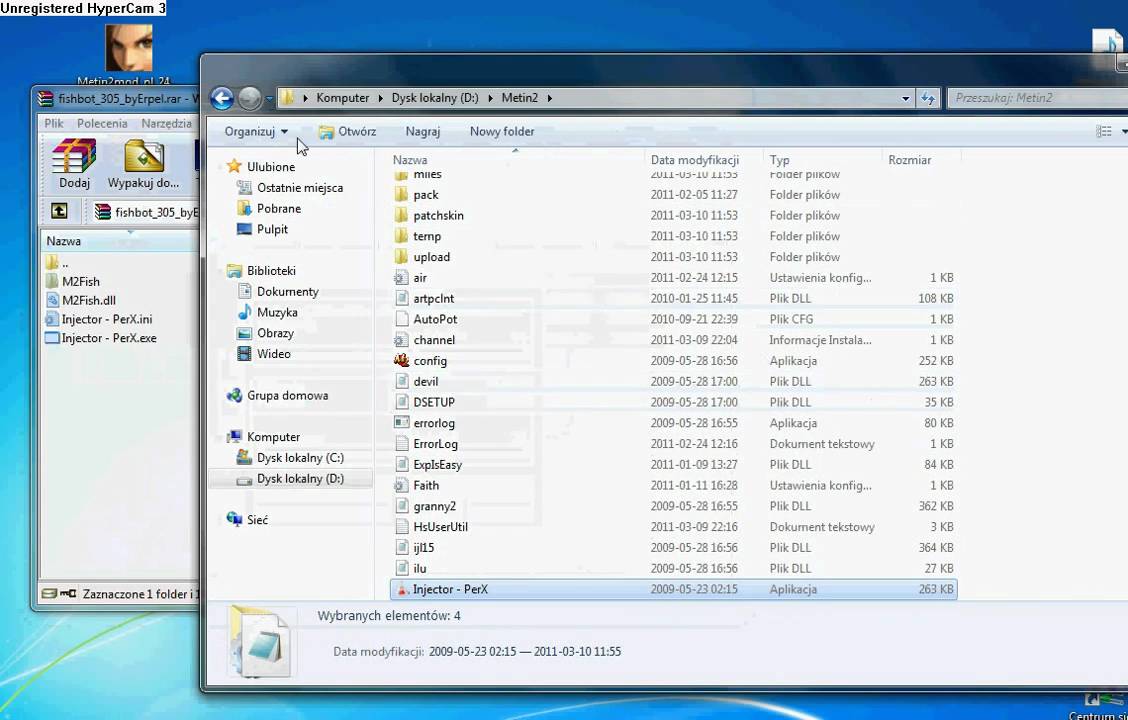Image resolution: width=1128 pixels, height=720 pixels.
Task: Open recent locations dropdown beside nav arrows
Action: [x=269, y=99]
